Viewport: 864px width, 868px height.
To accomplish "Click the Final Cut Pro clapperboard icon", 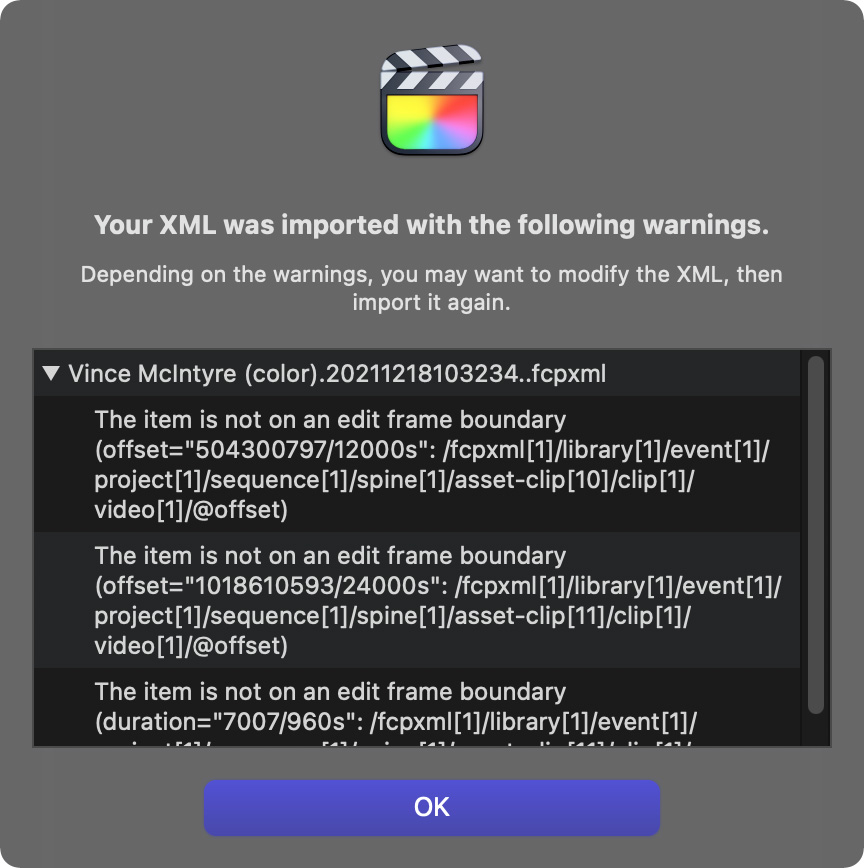I will (432, 100).
